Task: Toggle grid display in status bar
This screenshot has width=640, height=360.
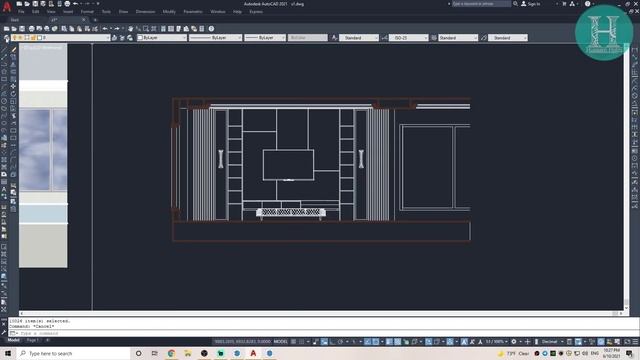Action: point(293,342)
